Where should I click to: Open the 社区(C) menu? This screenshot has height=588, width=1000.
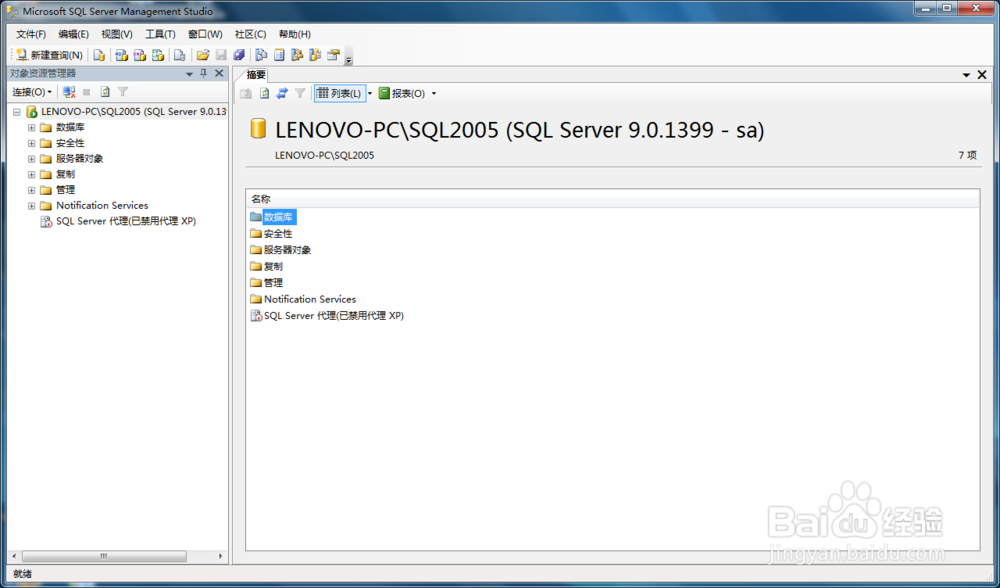coord(250,34)
